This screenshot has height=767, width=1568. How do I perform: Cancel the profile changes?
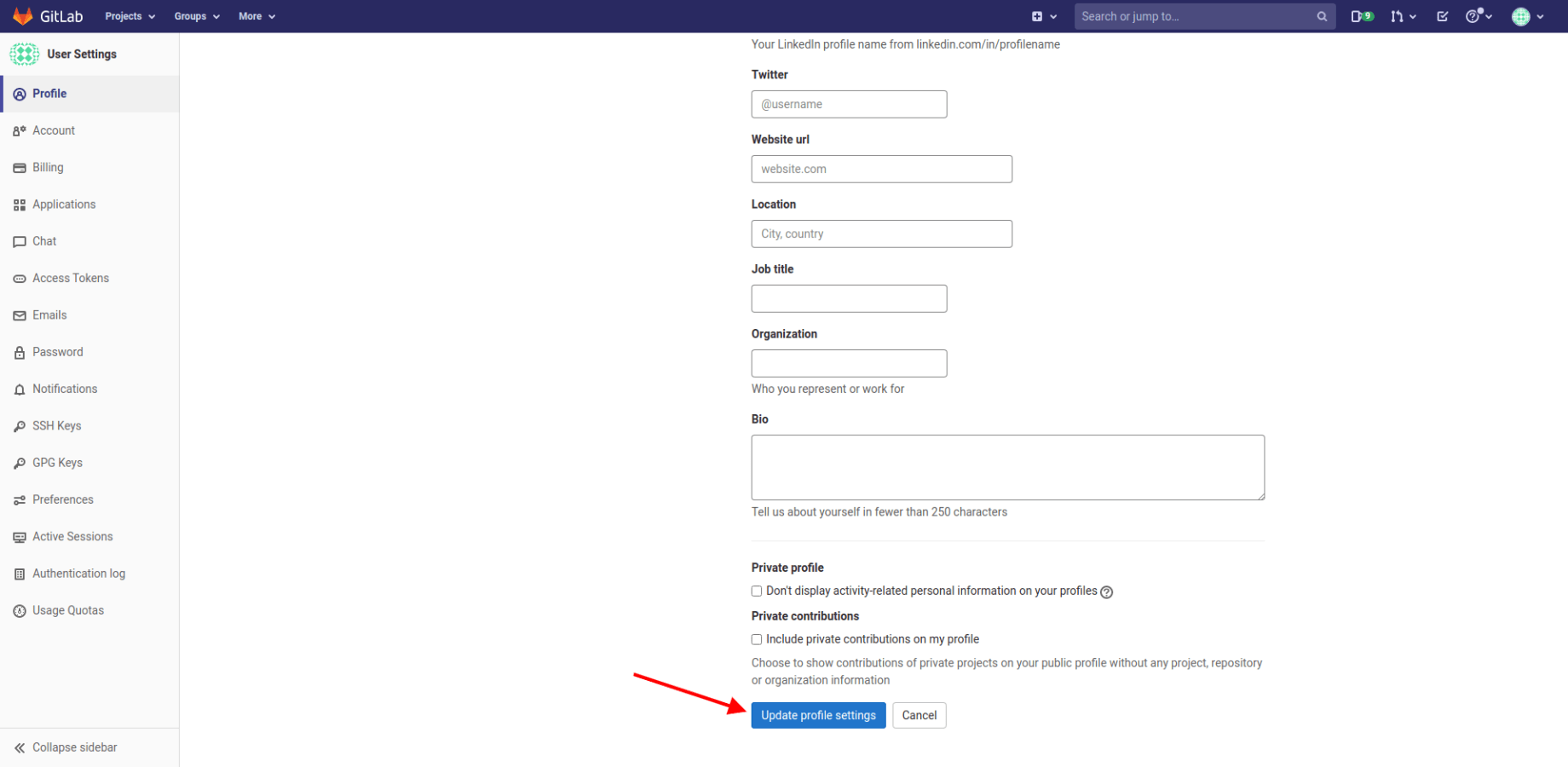tap(919, 715)
